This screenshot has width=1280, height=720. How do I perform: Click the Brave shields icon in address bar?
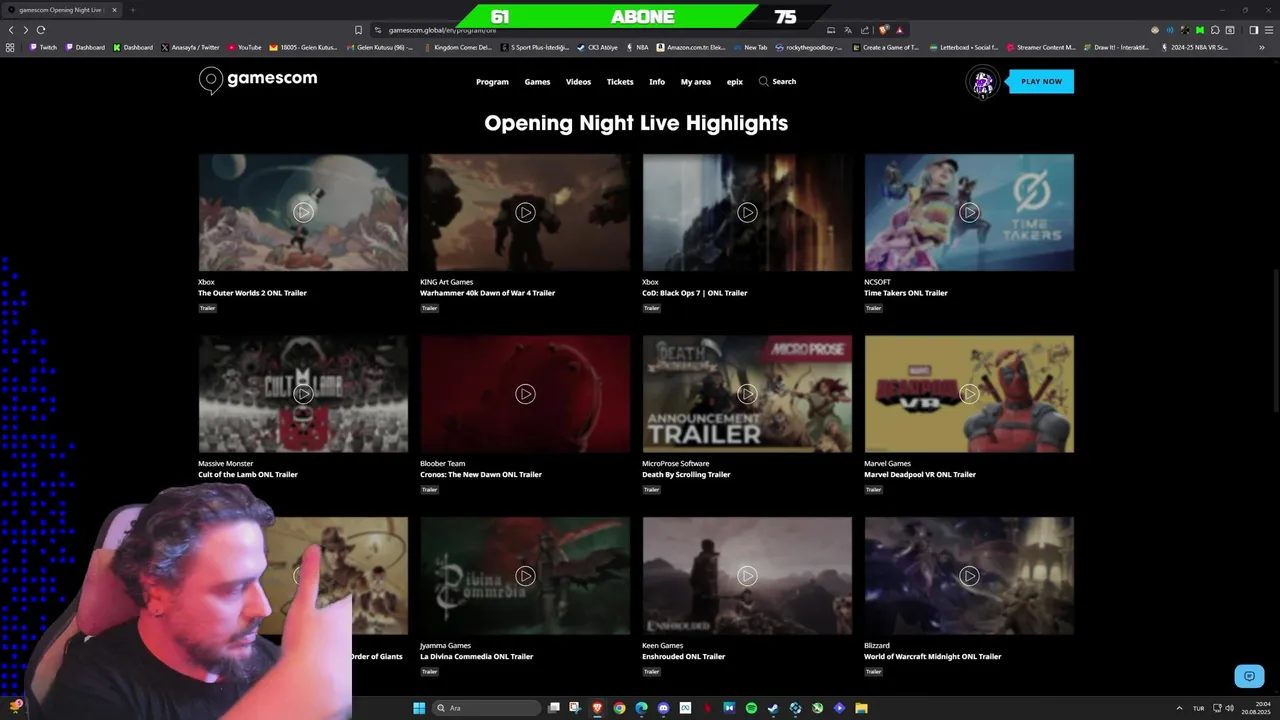(x=884, y=30)
